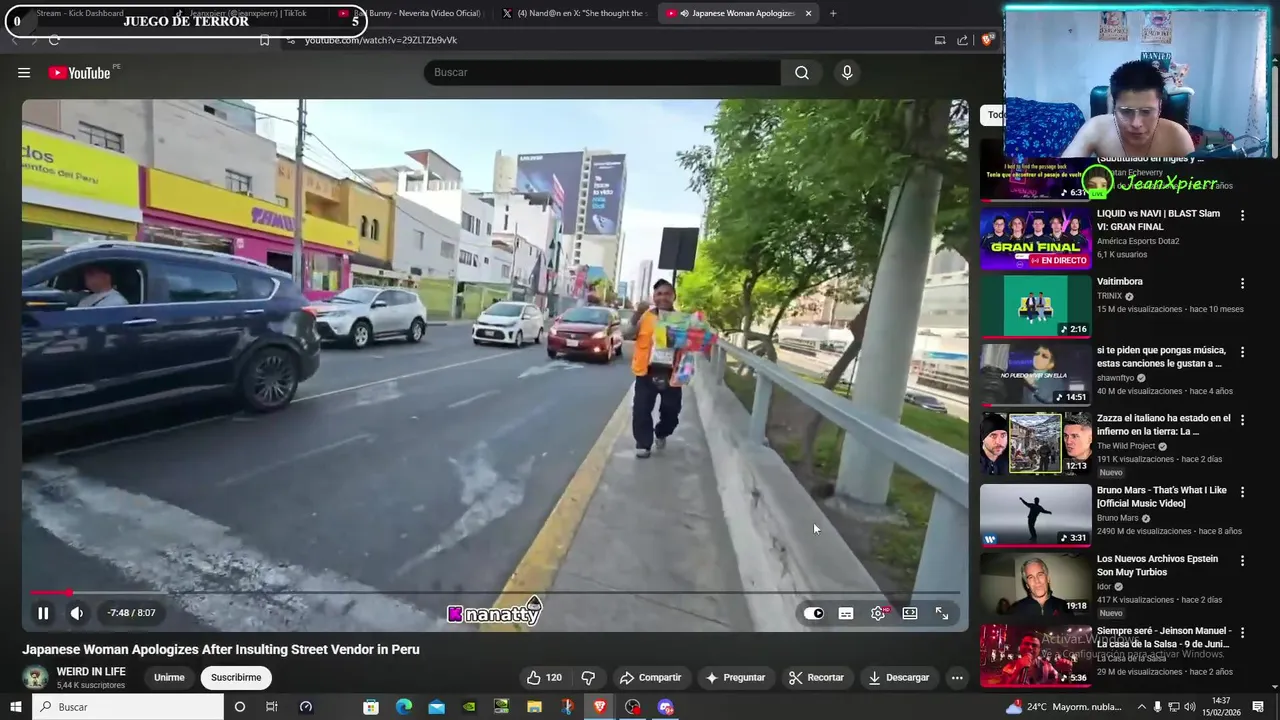
Task: Focus the Buscar search field on YouTube
Action: point(602,72)
